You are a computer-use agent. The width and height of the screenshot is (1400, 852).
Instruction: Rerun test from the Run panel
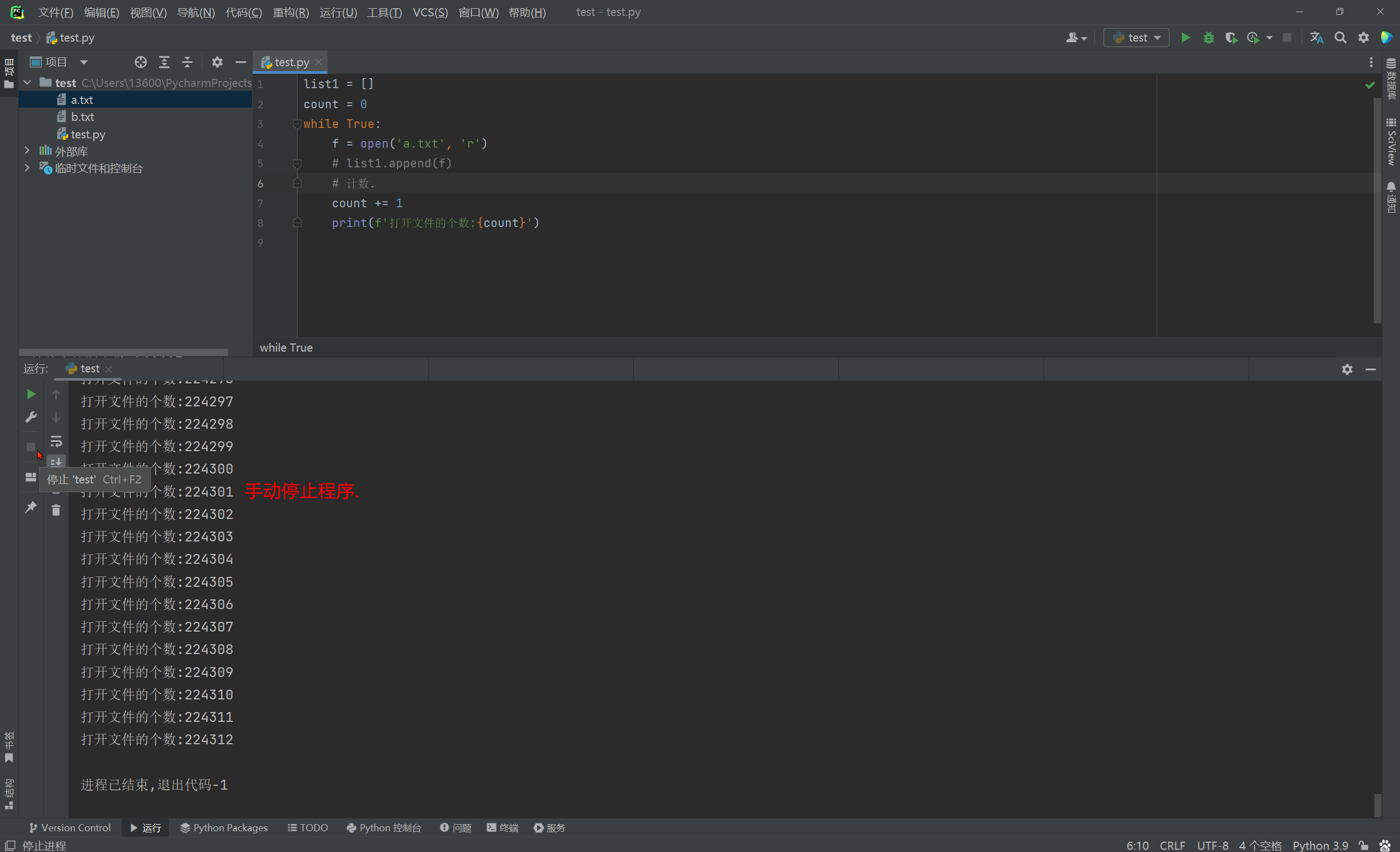click(31, 394)
